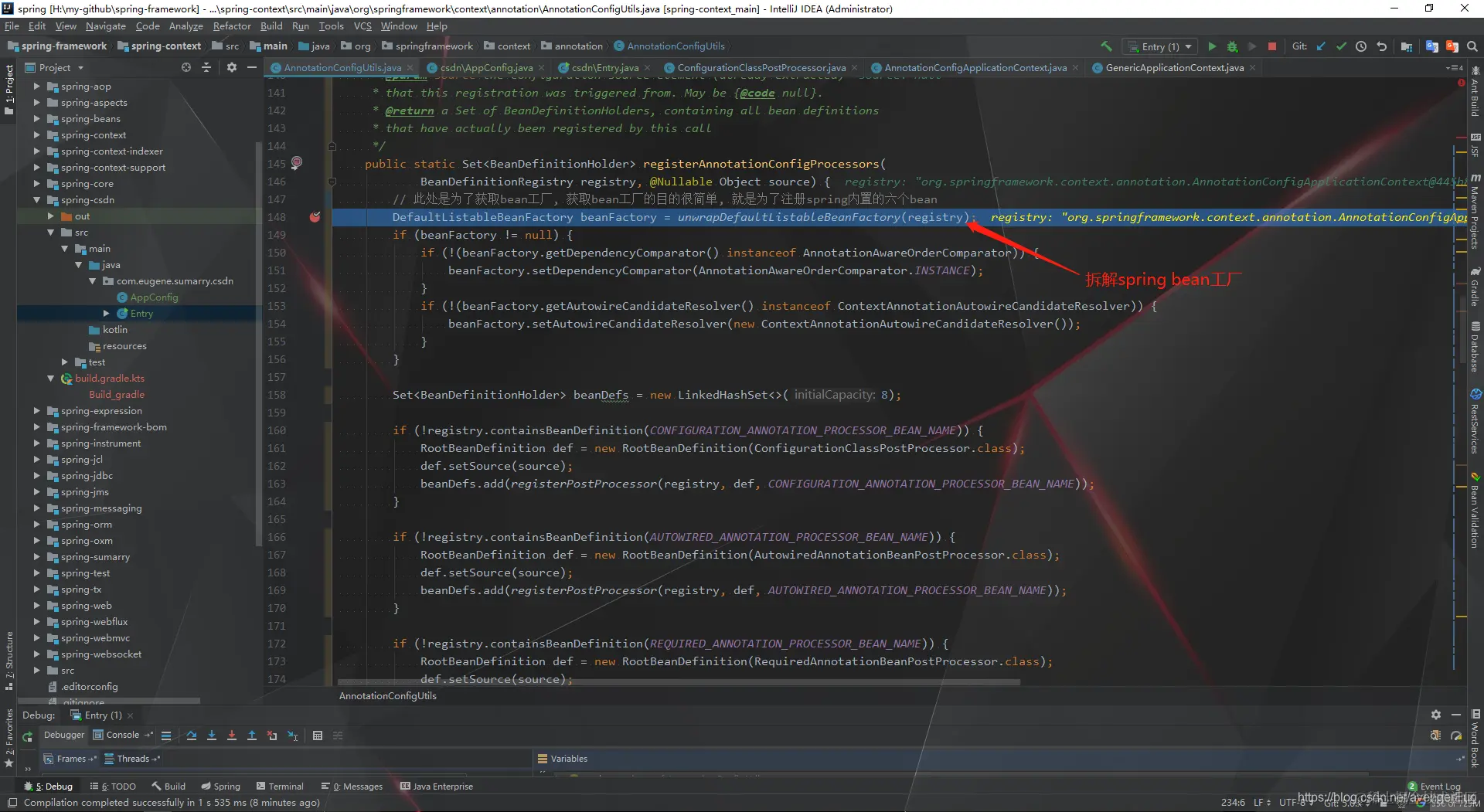Click Drop Frame icon in debugger toolbar
This screenshot has width=1484, height=812.
click(x=272, y=736)
